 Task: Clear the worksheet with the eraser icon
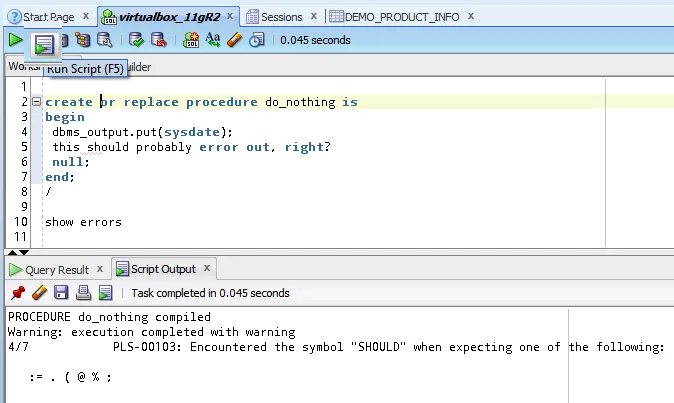click(235, 40)
